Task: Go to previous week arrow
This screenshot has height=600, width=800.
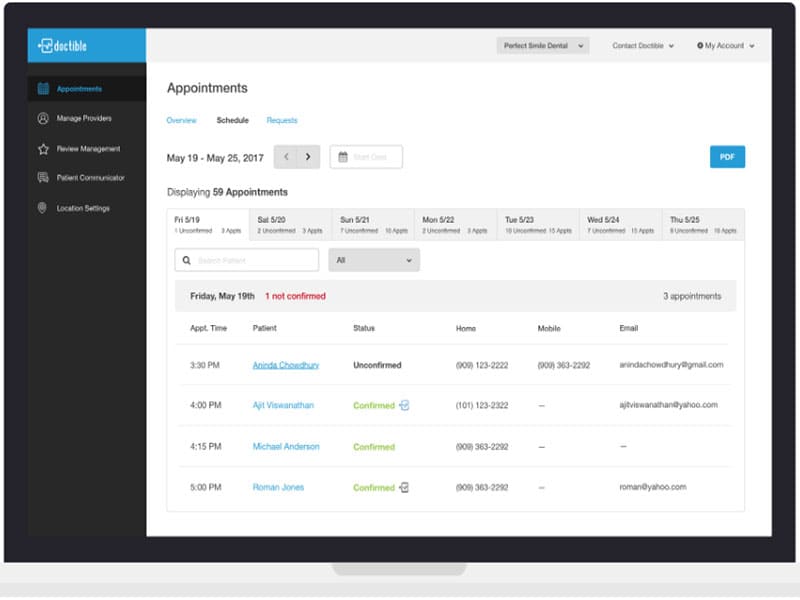Action: pyautogui.click(x=286, y=157)
